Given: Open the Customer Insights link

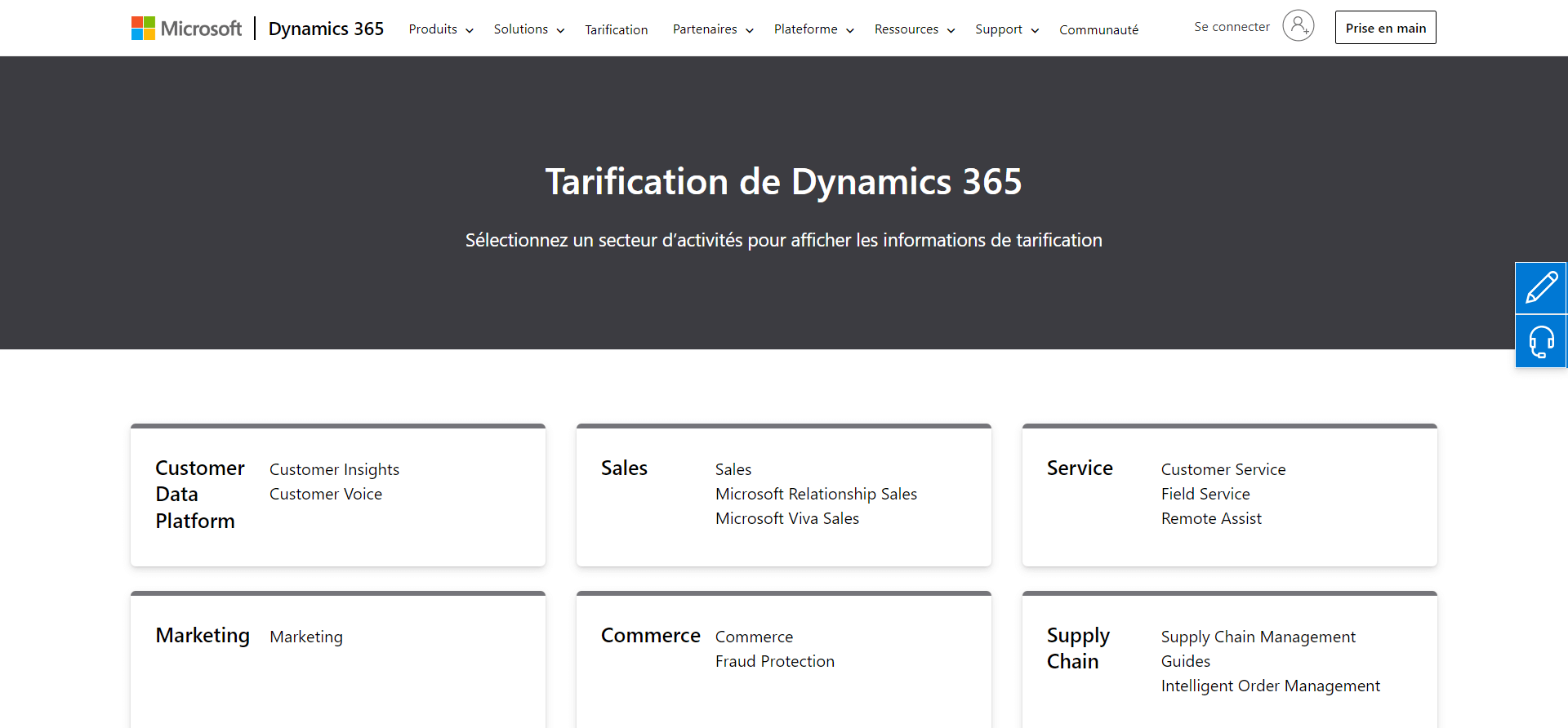Looking at the screenshot, I should coord(334,469).
